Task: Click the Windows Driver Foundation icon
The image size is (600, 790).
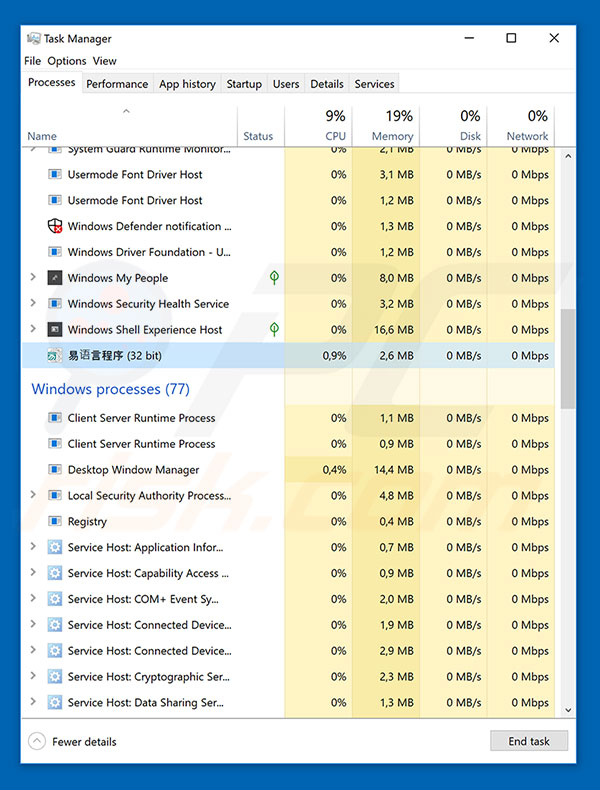Action: (x=54, y=252)
